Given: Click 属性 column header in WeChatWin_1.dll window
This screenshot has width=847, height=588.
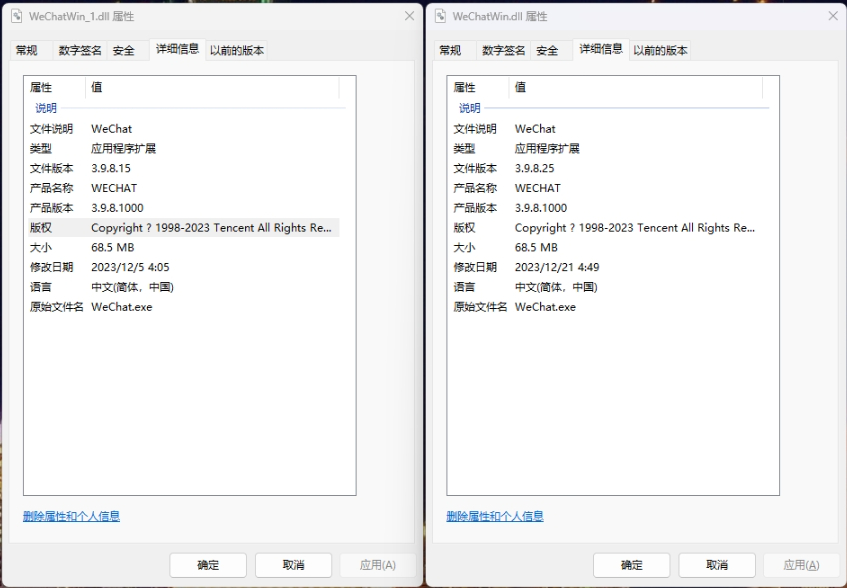Looking at the screenshot, I should click(55, 87).
